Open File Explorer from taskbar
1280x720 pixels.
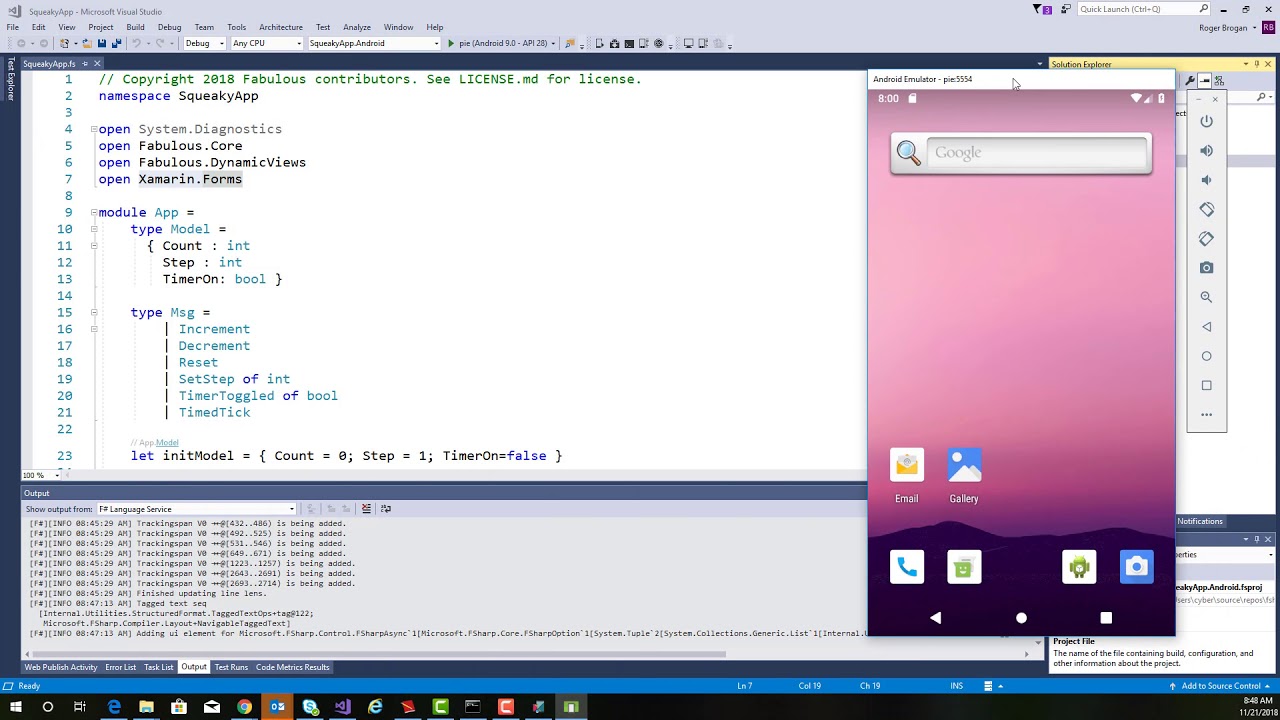[x=146, y=707]
